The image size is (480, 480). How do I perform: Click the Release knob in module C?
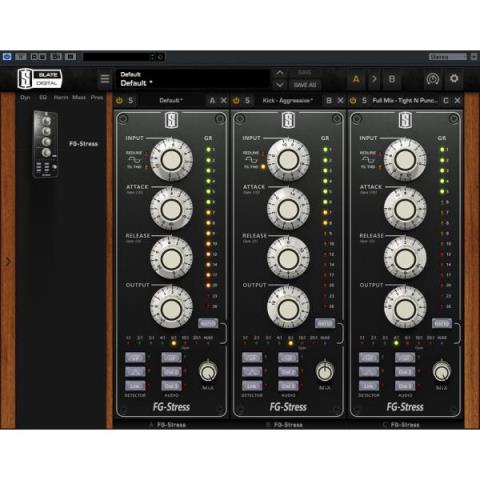pyautogui.click(x=405, y=259)
